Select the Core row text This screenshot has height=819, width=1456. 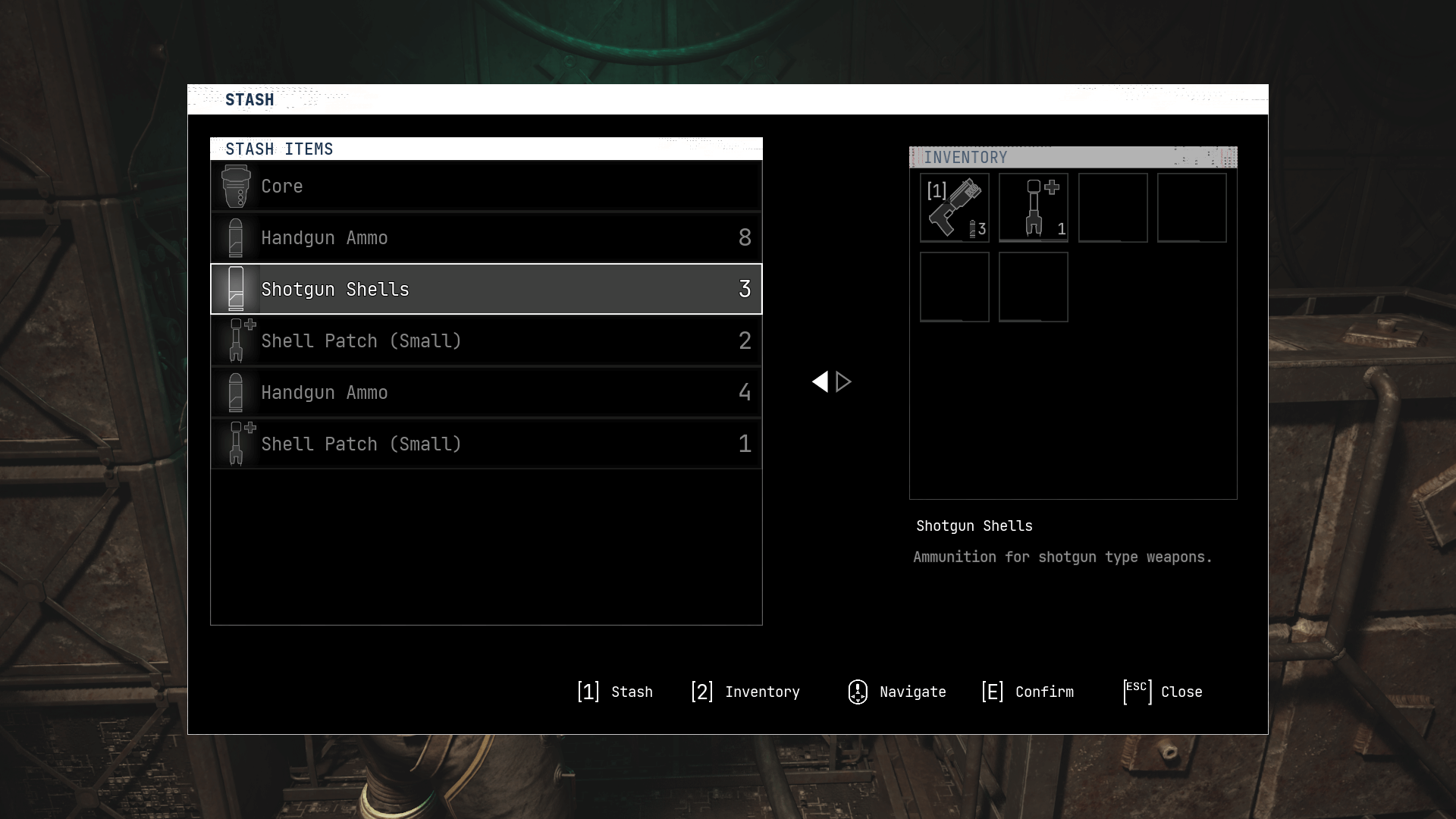(282, 186)
